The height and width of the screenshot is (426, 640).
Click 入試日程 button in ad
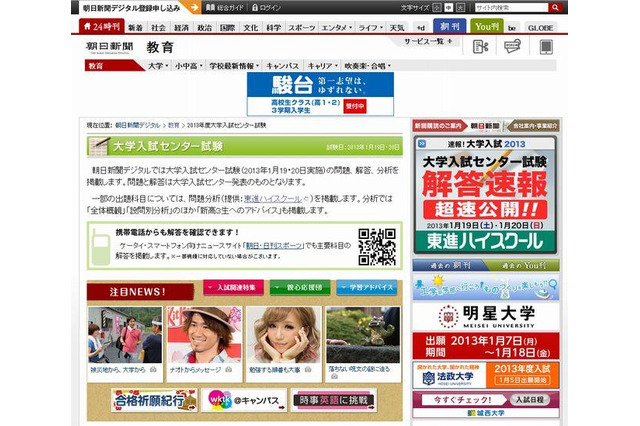click(529, 399)
